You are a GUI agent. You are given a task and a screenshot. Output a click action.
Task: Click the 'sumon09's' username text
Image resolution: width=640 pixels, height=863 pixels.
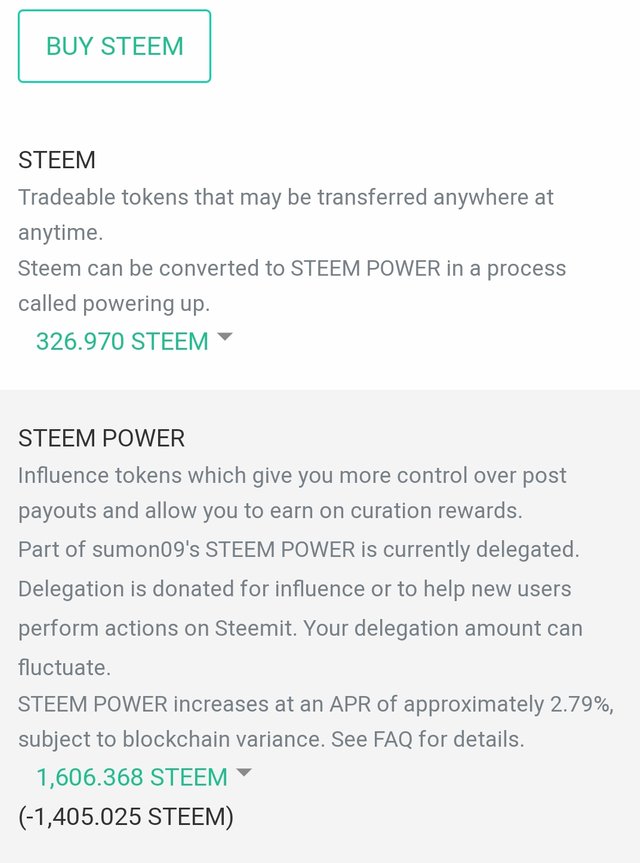146,549
